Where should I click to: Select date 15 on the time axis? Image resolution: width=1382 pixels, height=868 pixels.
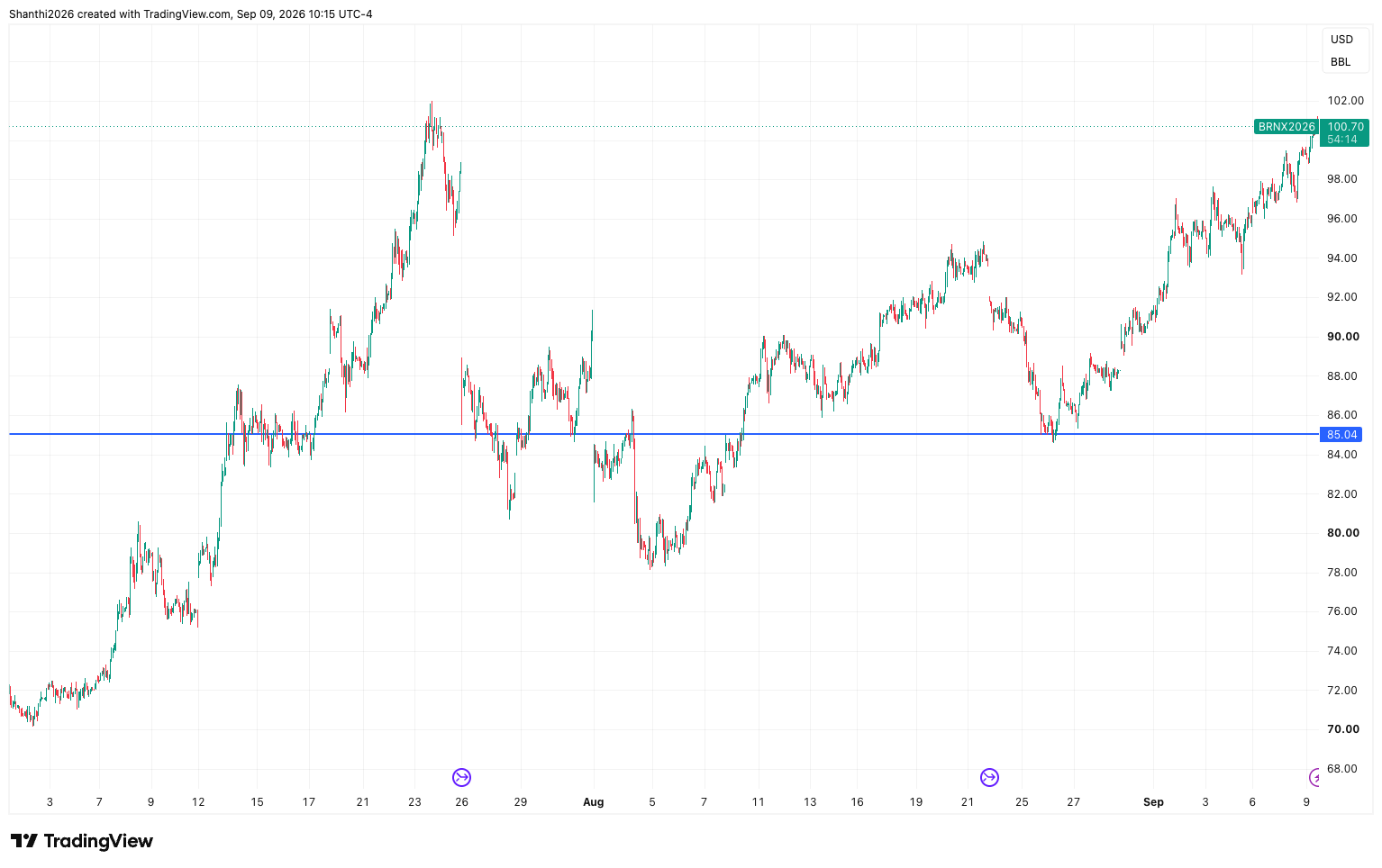point(257,802)
